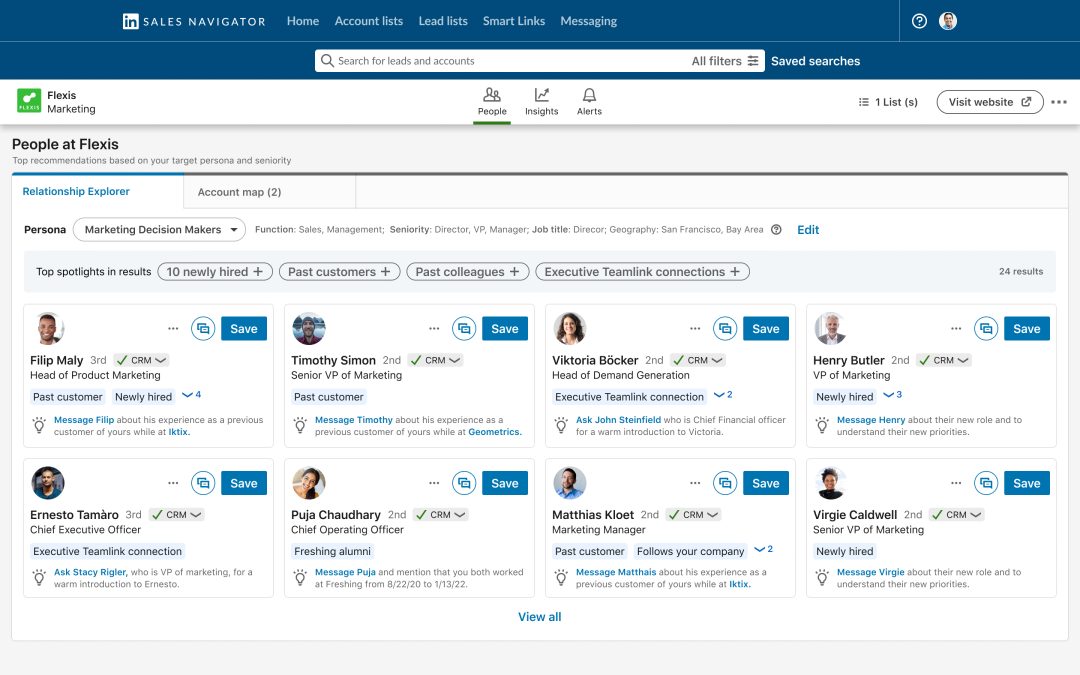The width and height of the screenshot is (1080, 675).
Task: Open more options dots on Puja Chaudhary card
Action: coord(434,483)
